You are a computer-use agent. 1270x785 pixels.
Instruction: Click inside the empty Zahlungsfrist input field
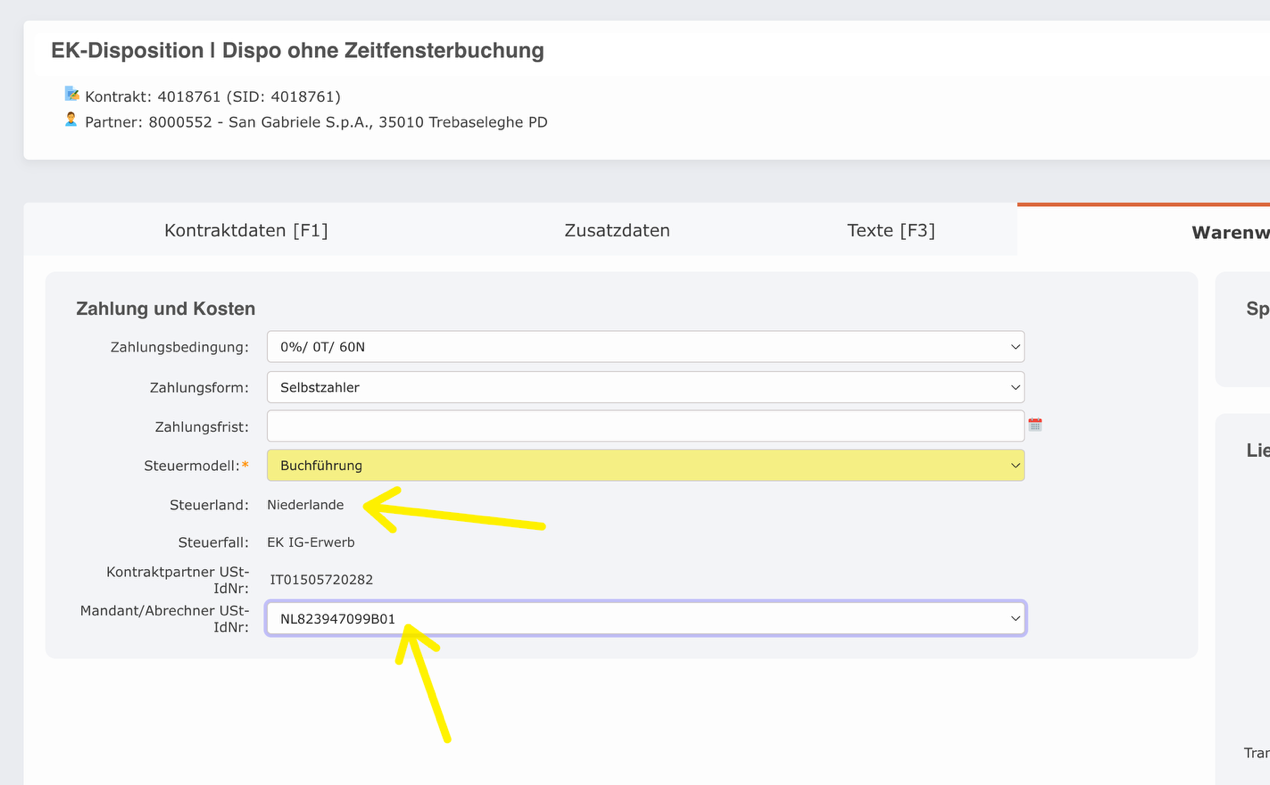[645, 424]
